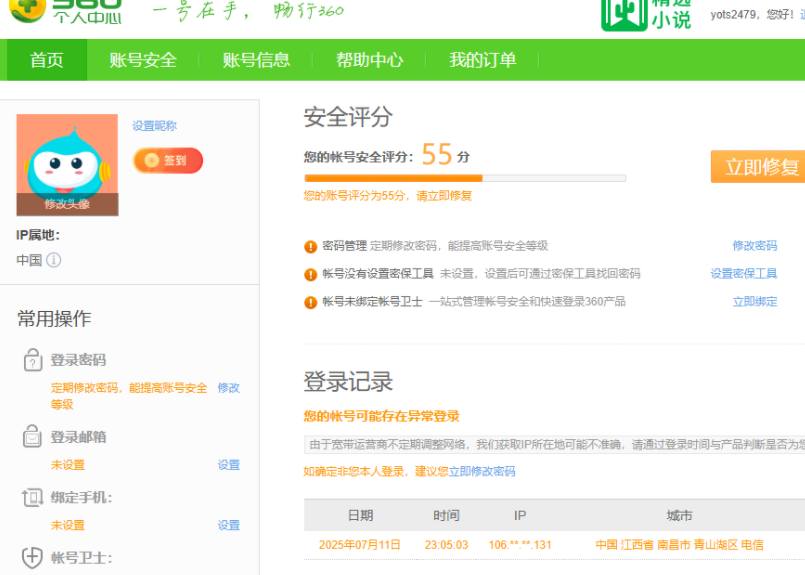Open 账号信息 tab
This screenshot has width=805, height=575.
tap(256, 60)
